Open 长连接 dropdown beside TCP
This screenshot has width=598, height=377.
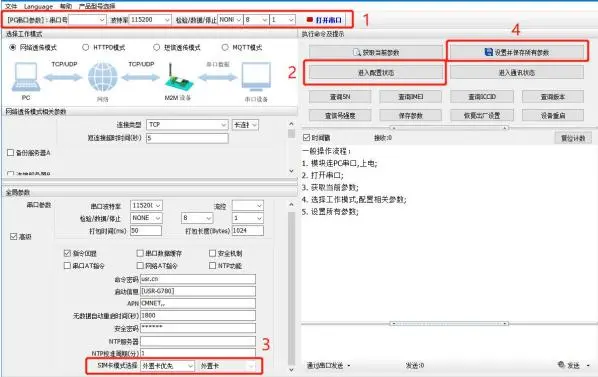pyautogui.click(x=245, y=125)
